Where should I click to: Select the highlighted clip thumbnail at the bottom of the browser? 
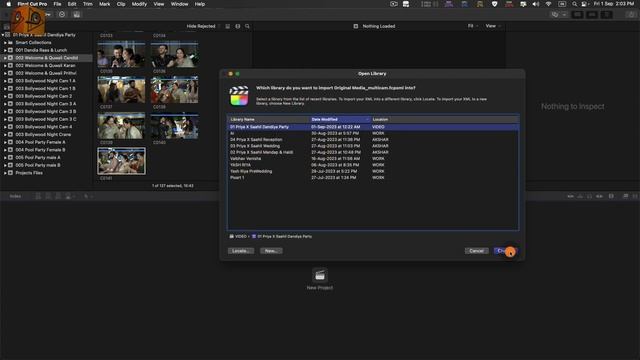point(121,161)
